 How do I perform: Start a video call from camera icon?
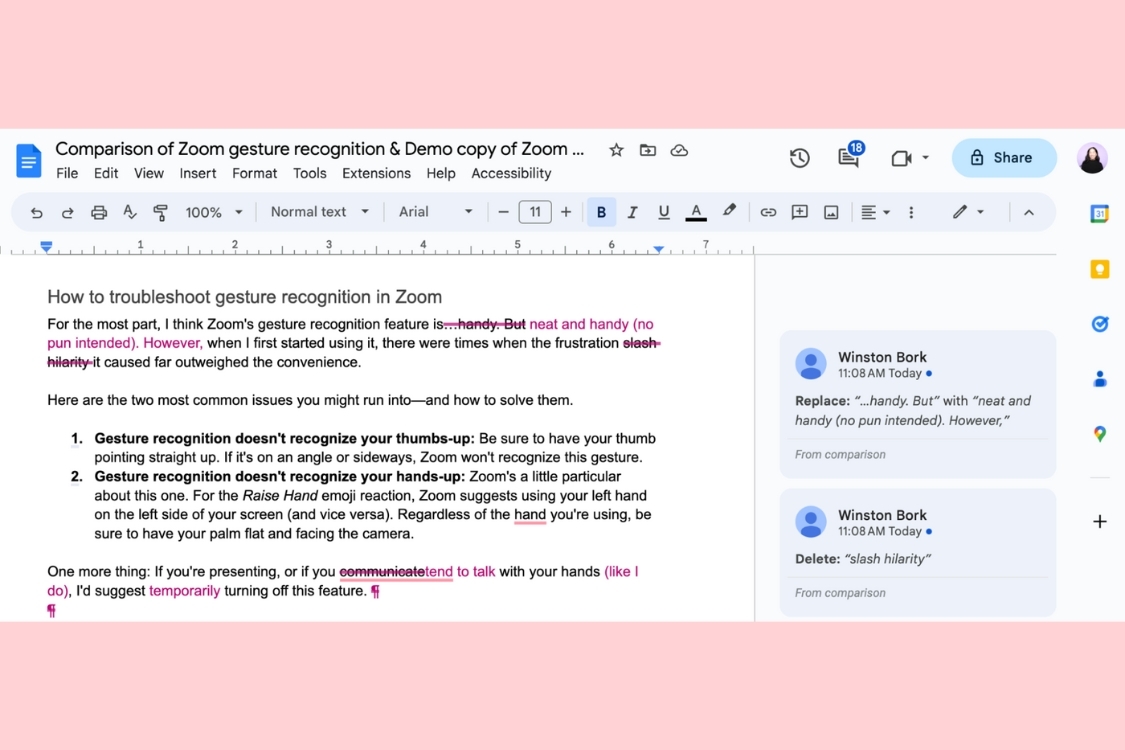901,158
